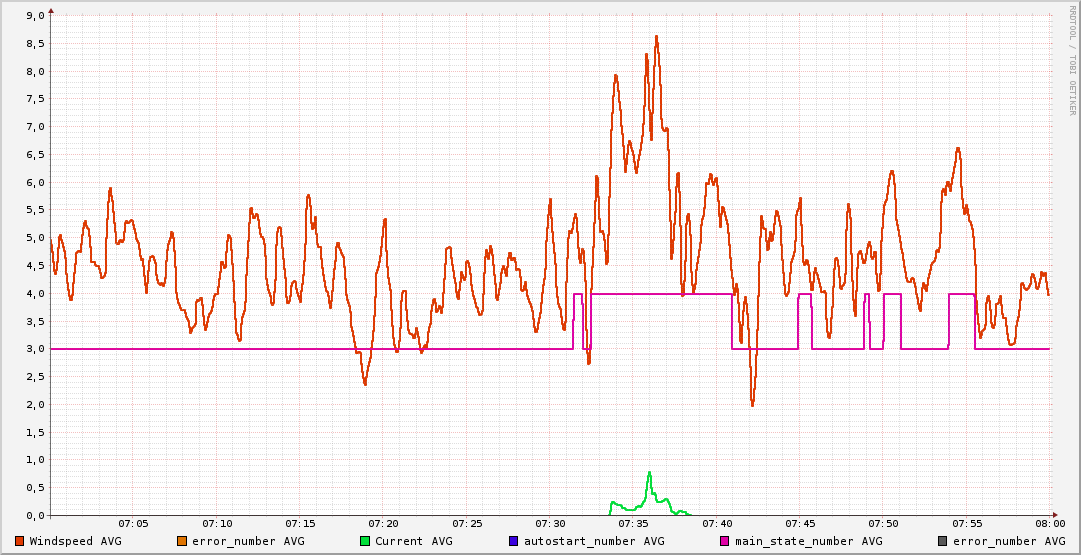Select the autostart_number AVG legend label
Screen dimensions: 1081x555
594,541
